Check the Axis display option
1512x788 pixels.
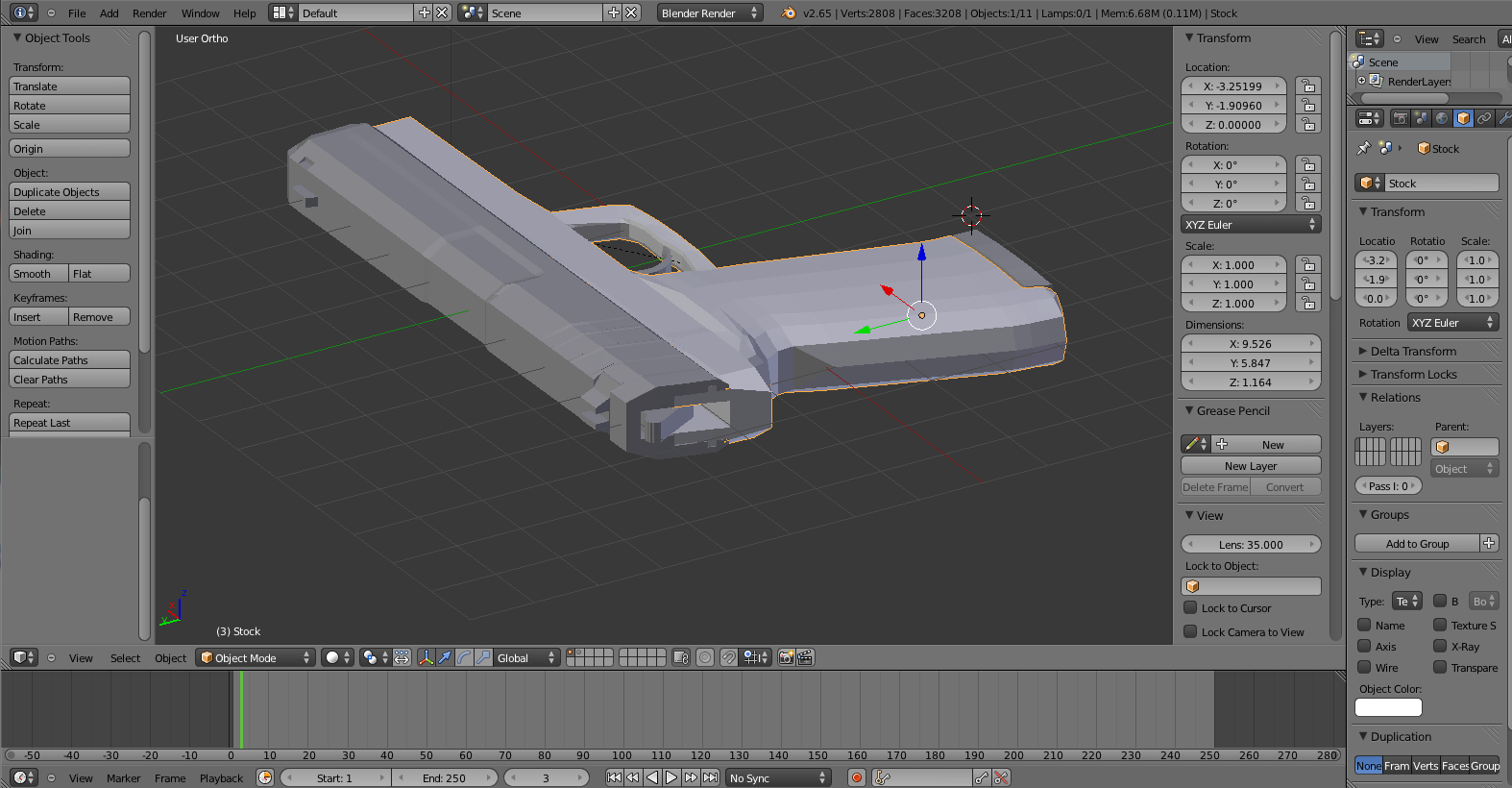[x=1364, y=646]
